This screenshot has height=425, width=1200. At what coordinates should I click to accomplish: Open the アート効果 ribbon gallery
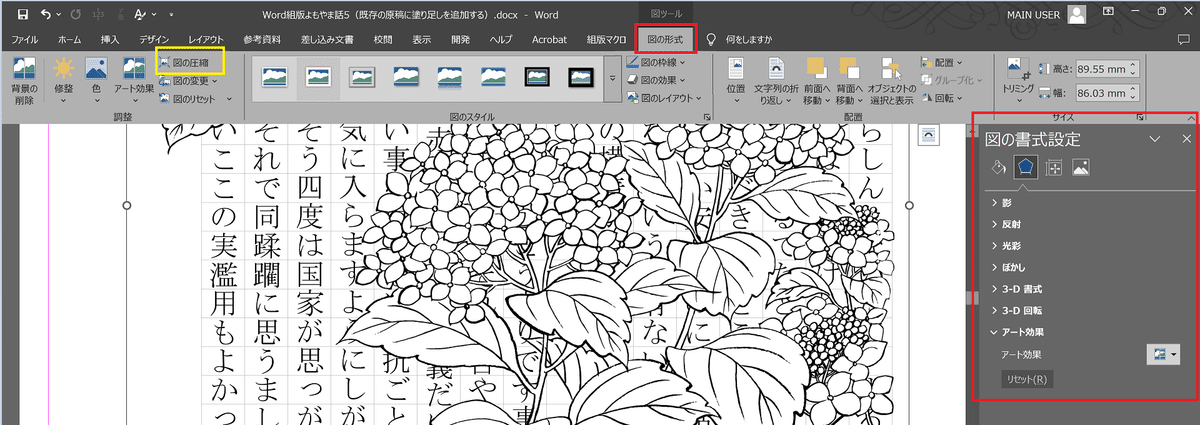click(133, 82)
